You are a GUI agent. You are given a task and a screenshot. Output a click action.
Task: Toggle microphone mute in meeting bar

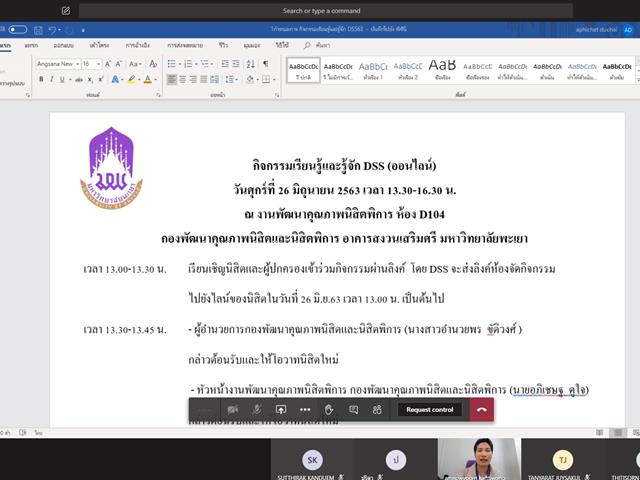click(x=257, y=409)
